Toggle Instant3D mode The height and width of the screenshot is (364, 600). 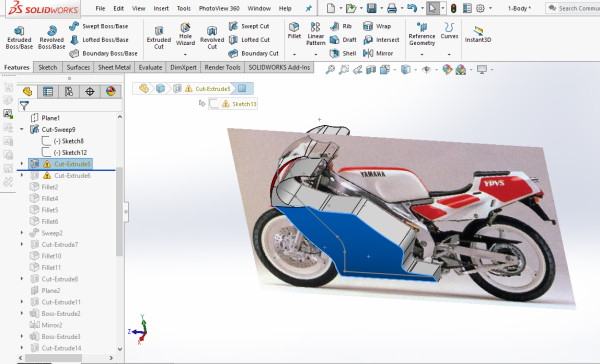(x=478, y=34)
